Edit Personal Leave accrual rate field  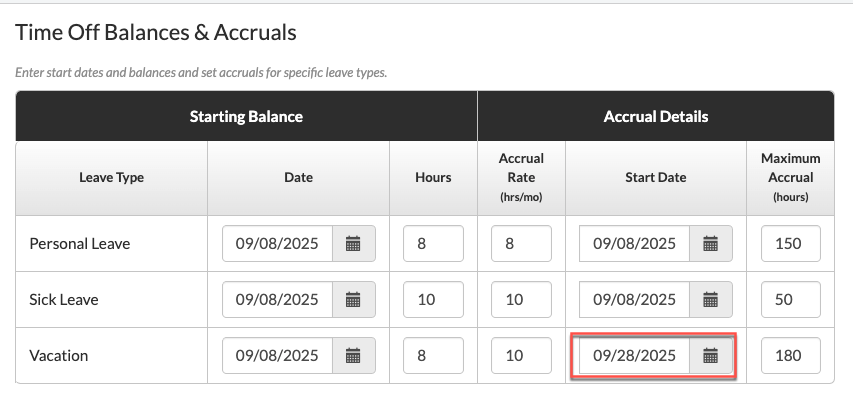(521, 244)
